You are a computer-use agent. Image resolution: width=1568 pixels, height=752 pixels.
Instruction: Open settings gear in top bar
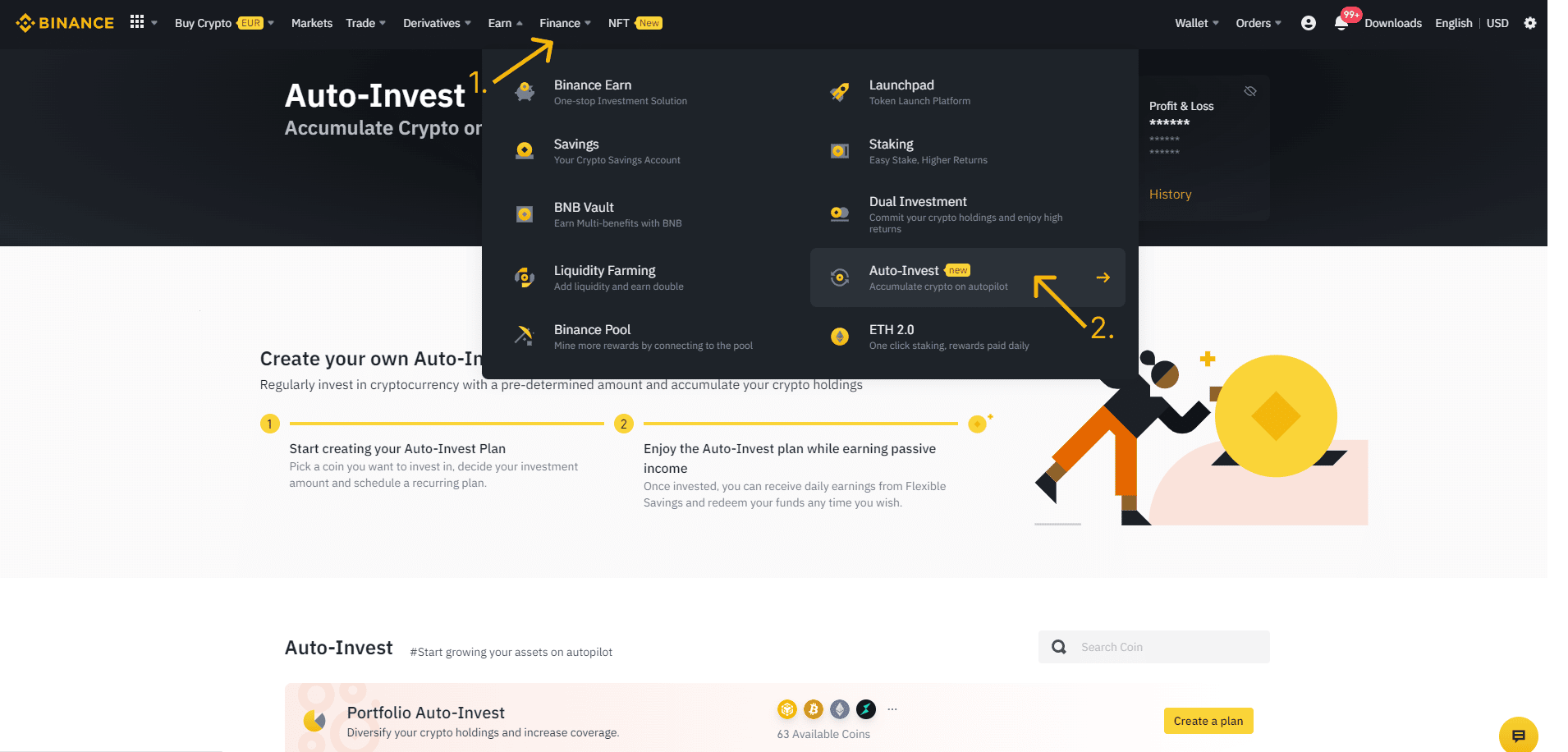coord(1530,23)
